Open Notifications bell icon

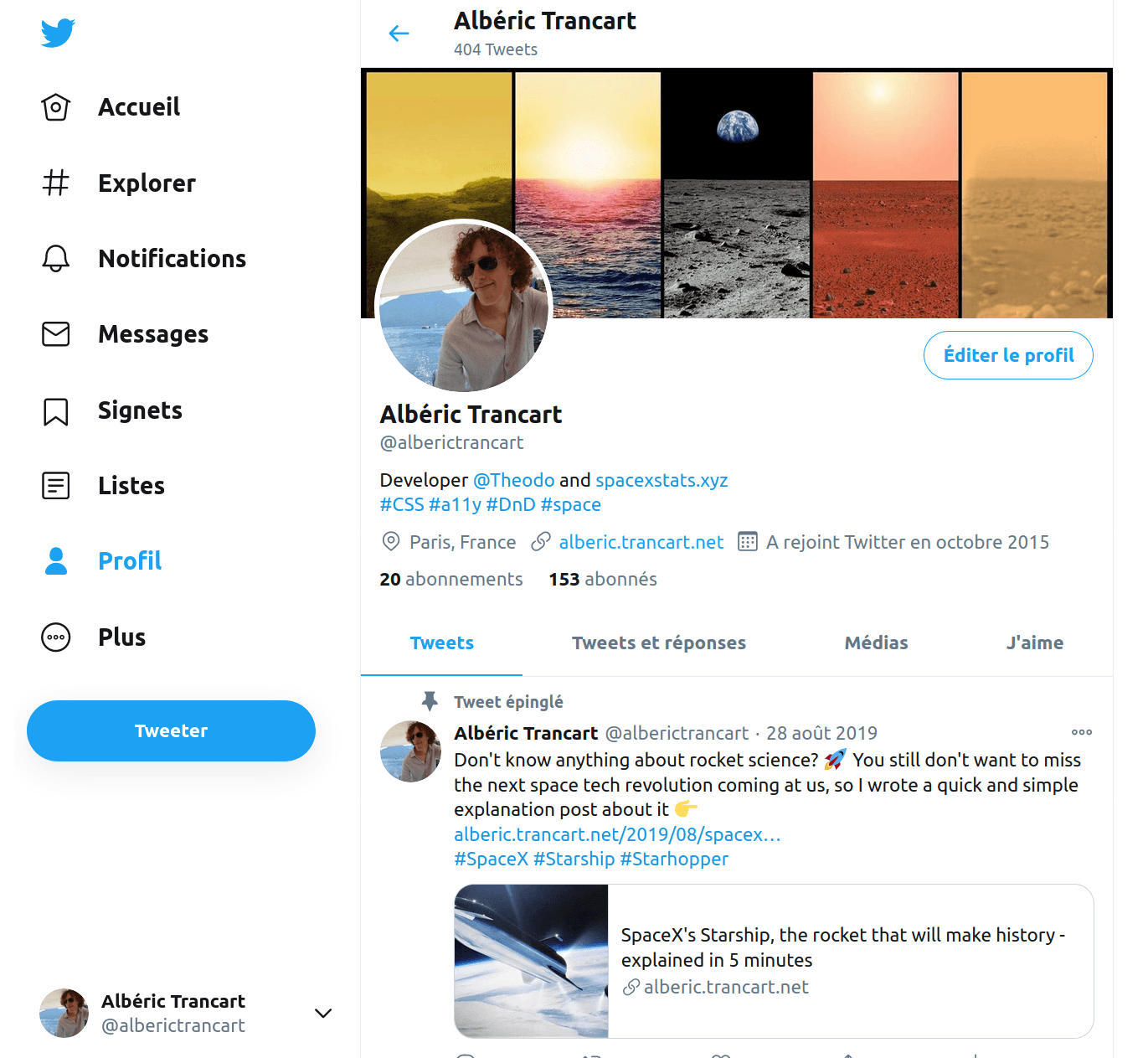click(56, 258)
